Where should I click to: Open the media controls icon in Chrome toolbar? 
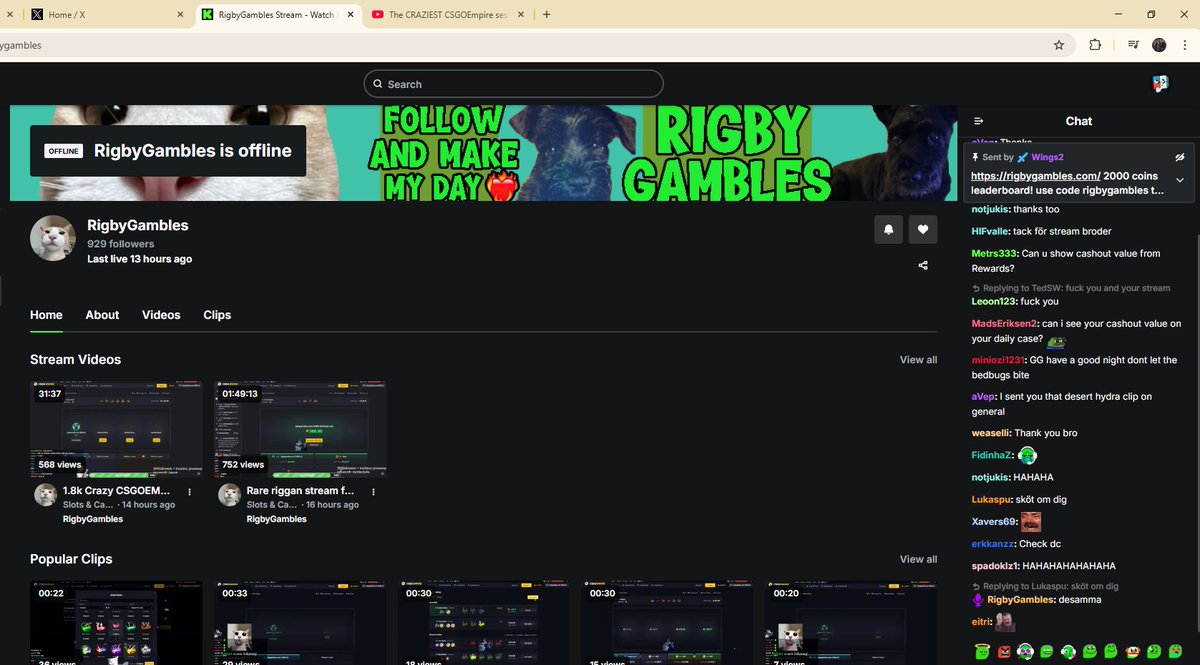click(x=1133, y=45)
